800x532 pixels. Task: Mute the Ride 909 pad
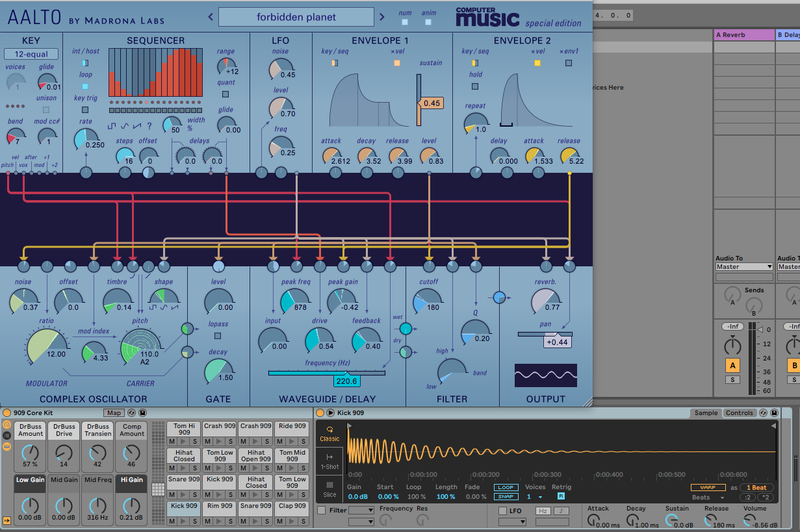point(280,441)
